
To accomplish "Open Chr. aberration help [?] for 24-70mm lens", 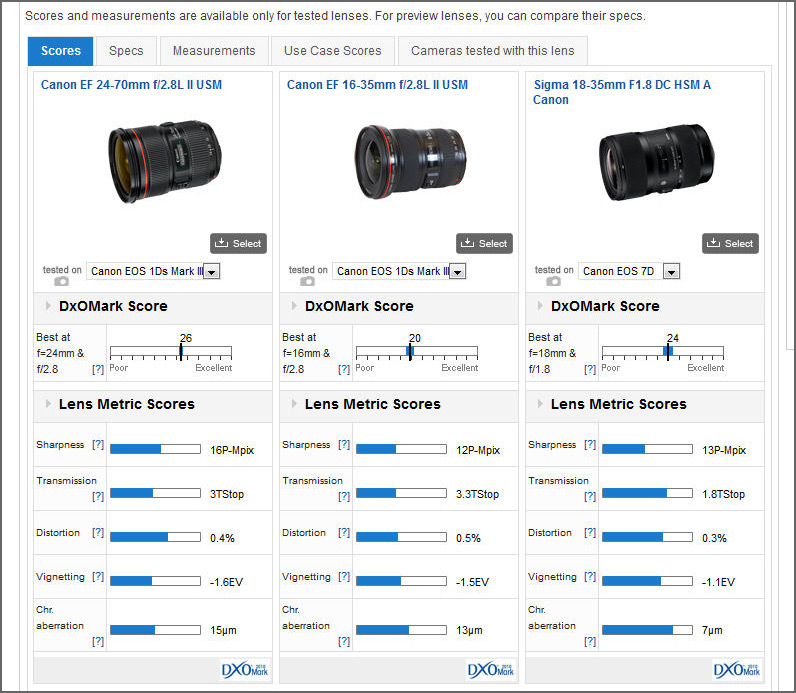I will 98,641.
